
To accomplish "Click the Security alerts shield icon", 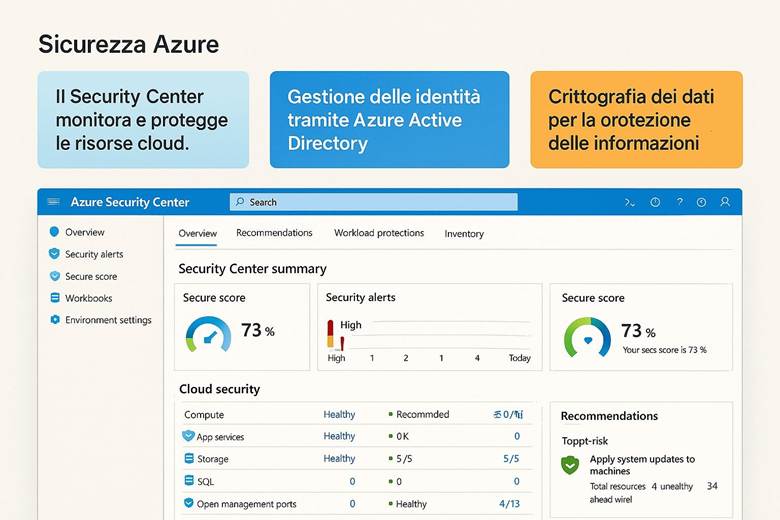I will [x=54, y=254].
